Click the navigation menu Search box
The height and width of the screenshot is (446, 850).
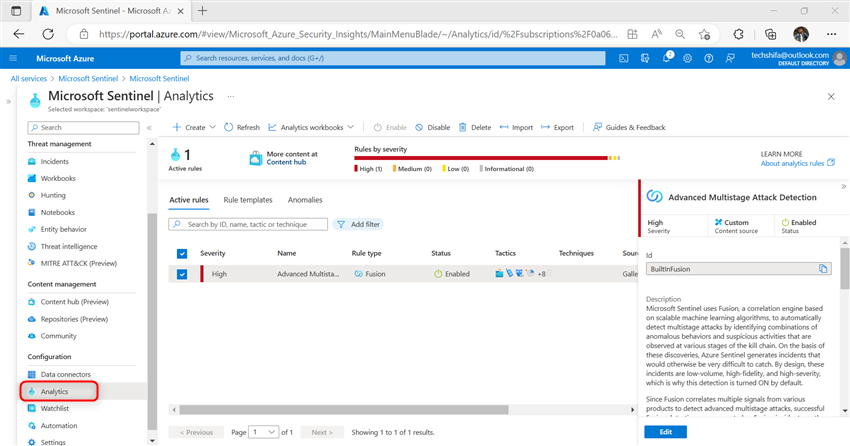[x=83, y=127]
